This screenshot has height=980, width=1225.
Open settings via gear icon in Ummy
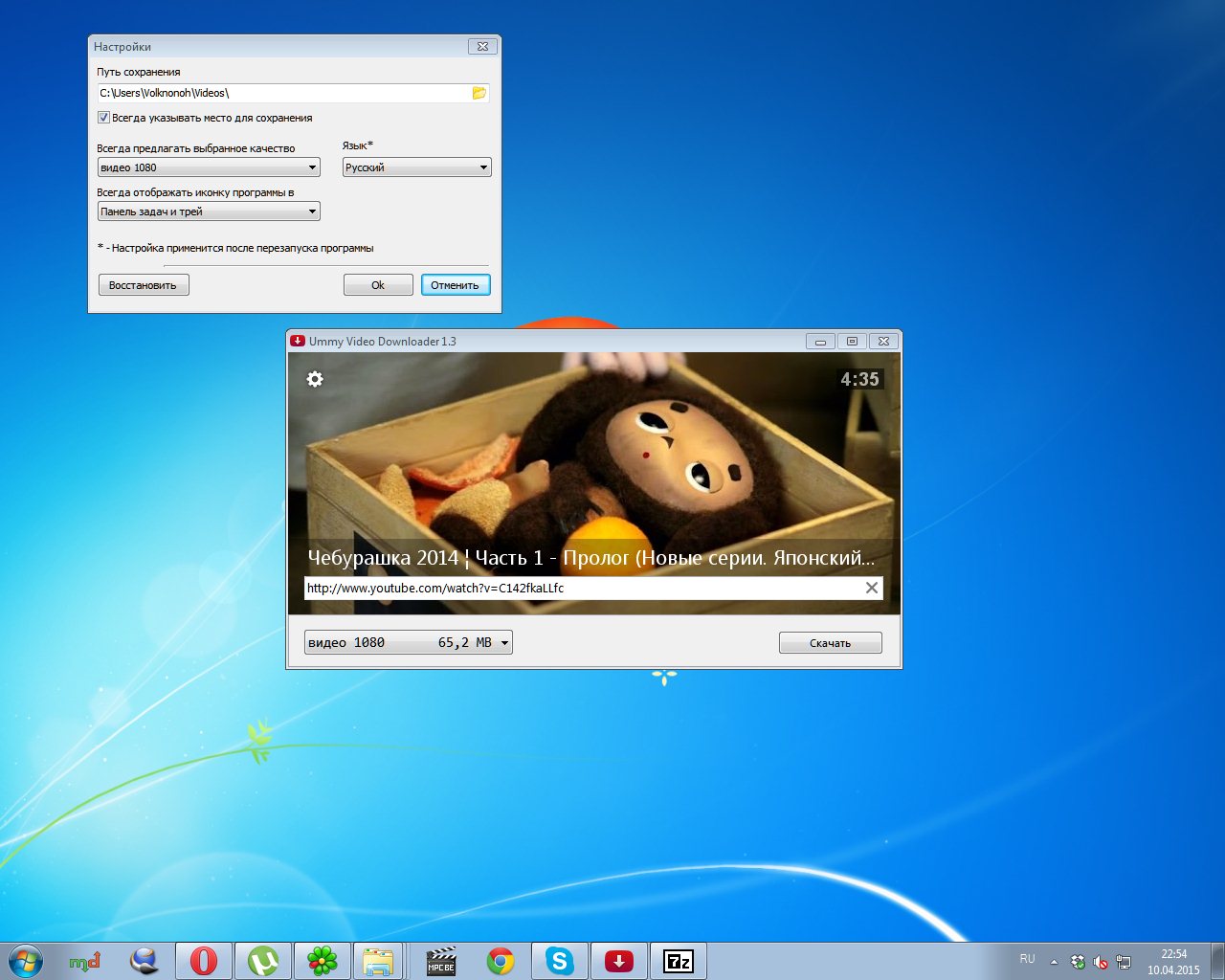[x=315, y=379]
